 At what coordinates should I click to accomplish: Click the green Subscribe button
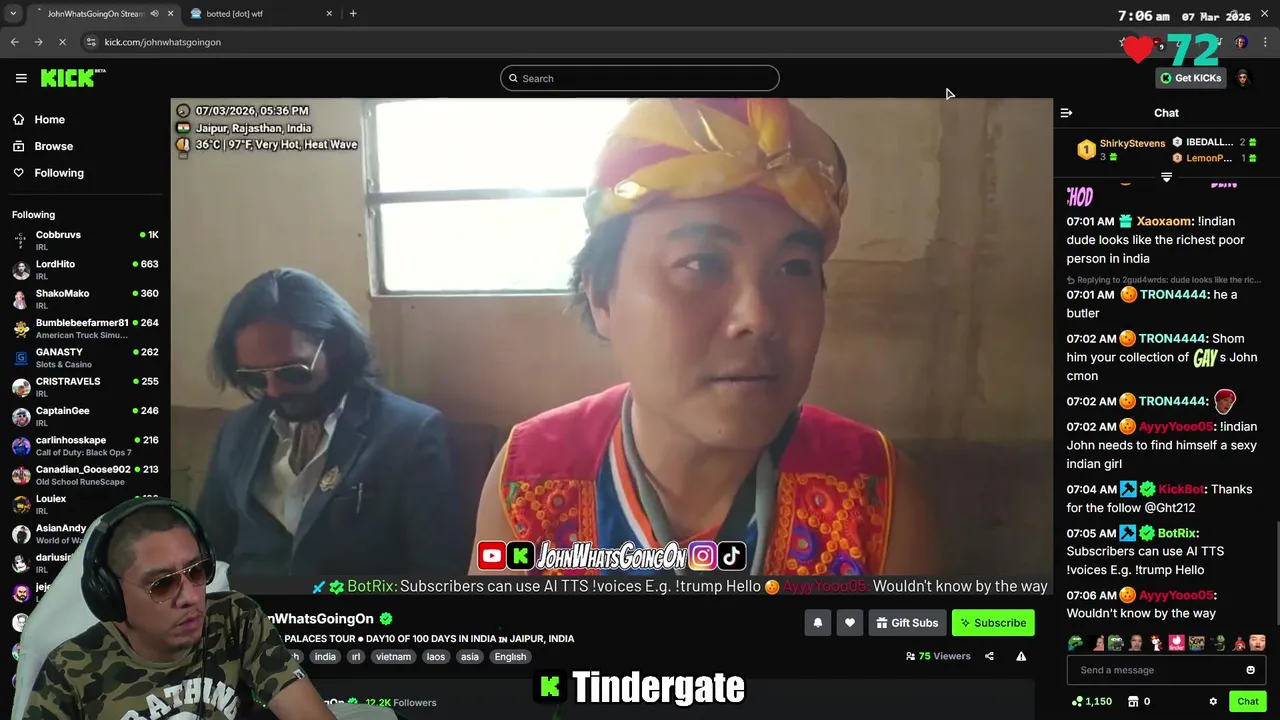point(993,622)
